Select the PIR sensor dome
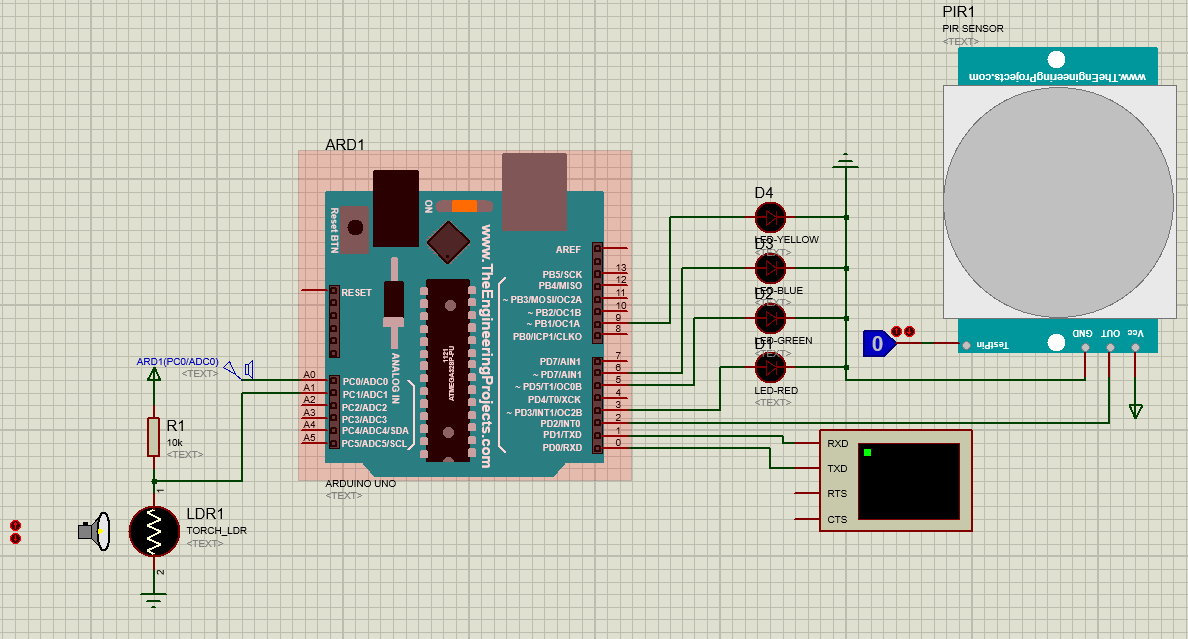 click(x=1058, y=202)
